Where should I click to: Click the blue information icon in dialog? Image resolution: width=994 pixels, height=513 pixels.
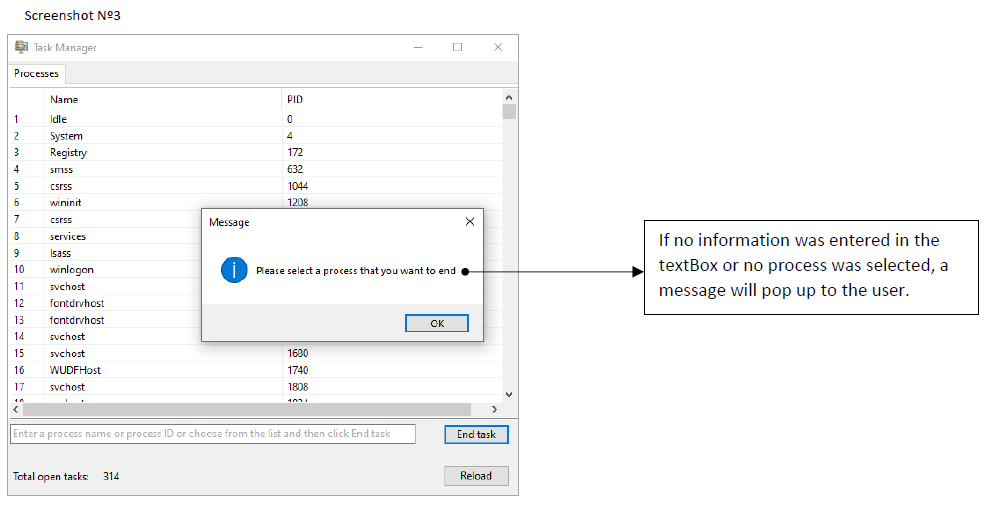[x=234, y=270]
